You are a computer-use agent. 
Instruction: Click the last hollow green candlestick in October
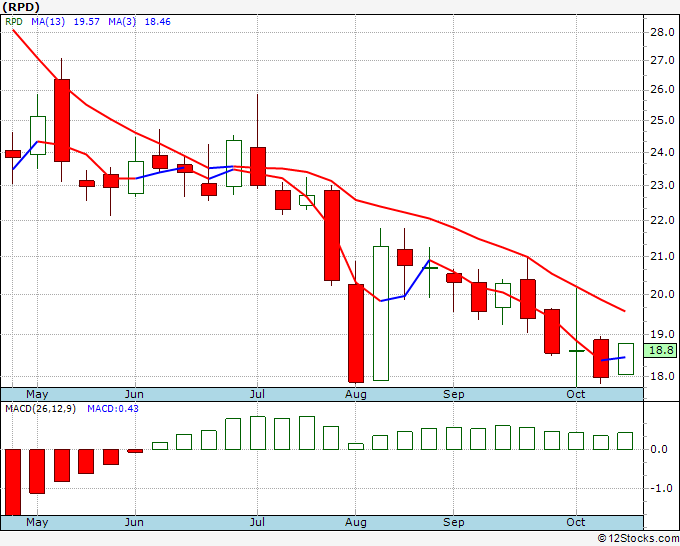(x=626, y=359)
